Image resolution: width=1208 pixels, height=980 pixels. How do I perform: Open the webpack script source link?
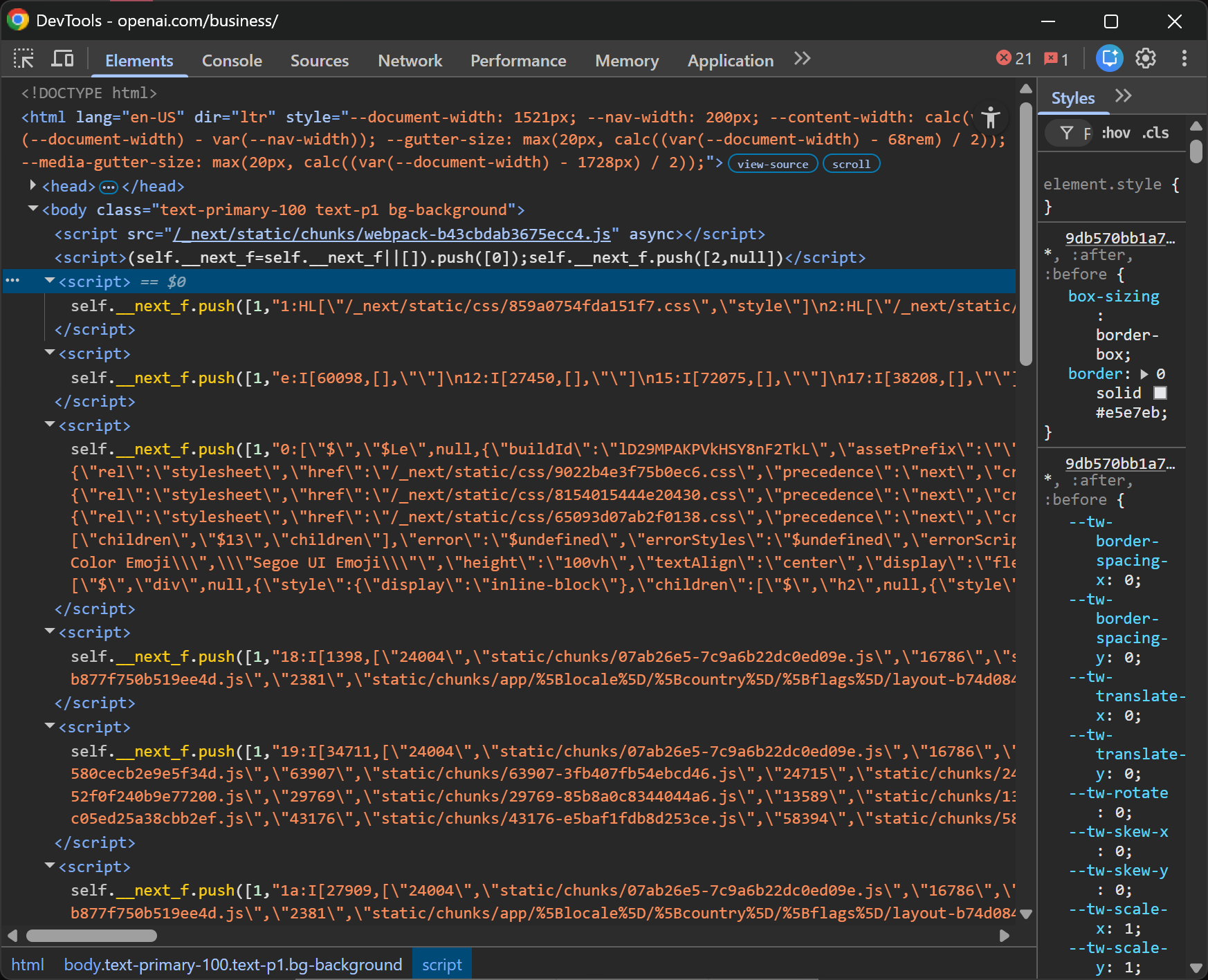[x=392, y=234]
